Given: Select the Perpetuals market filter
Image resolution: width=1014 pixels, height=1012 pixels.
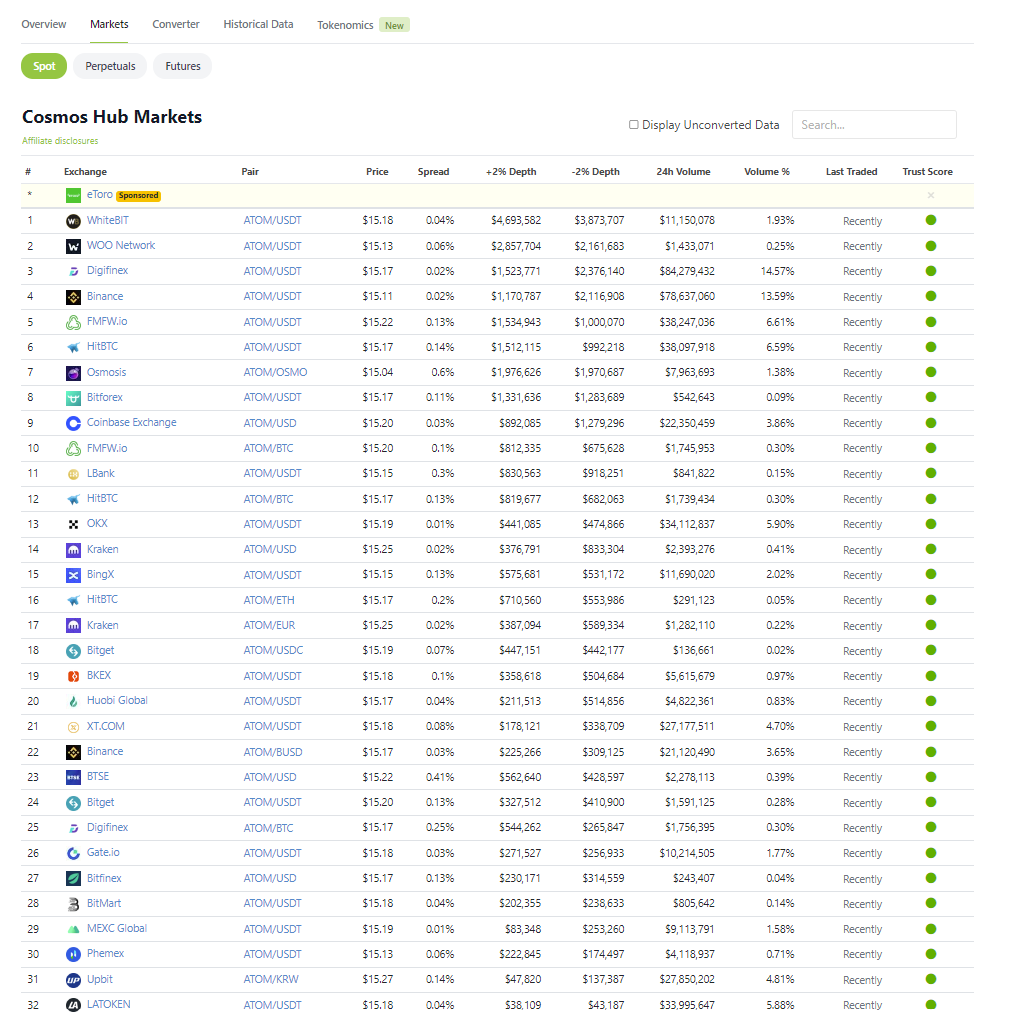Looking at the screenshot, I should [x=110, y=66].
